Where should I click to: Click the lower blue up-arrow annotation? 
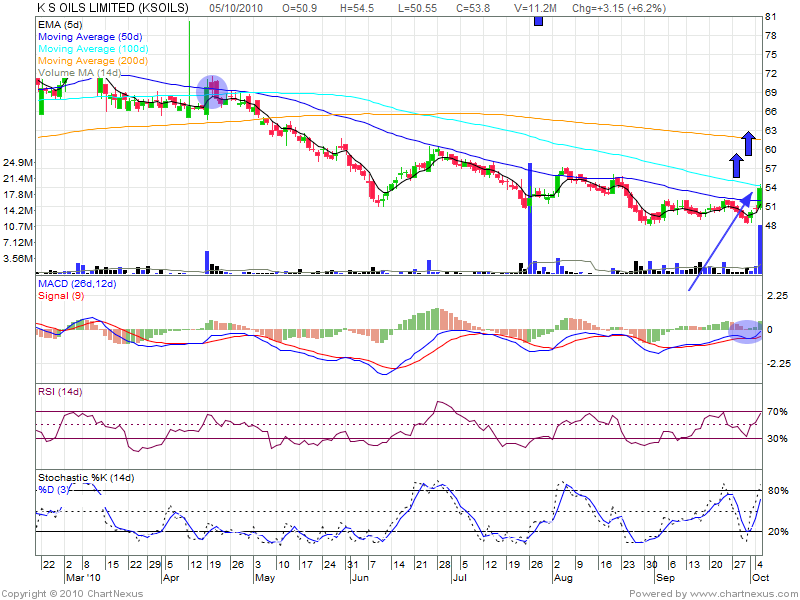[x=735, y=164]
